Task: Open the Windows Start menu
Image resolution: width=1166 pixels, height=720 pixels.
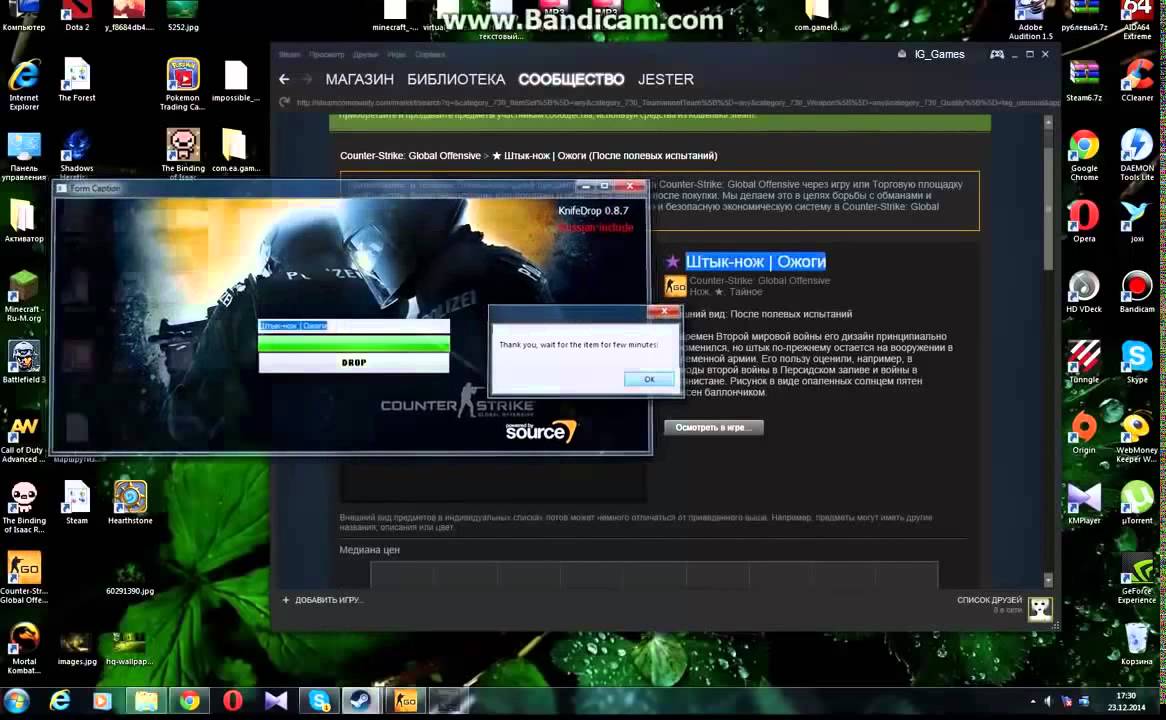Action: point(16,701)
